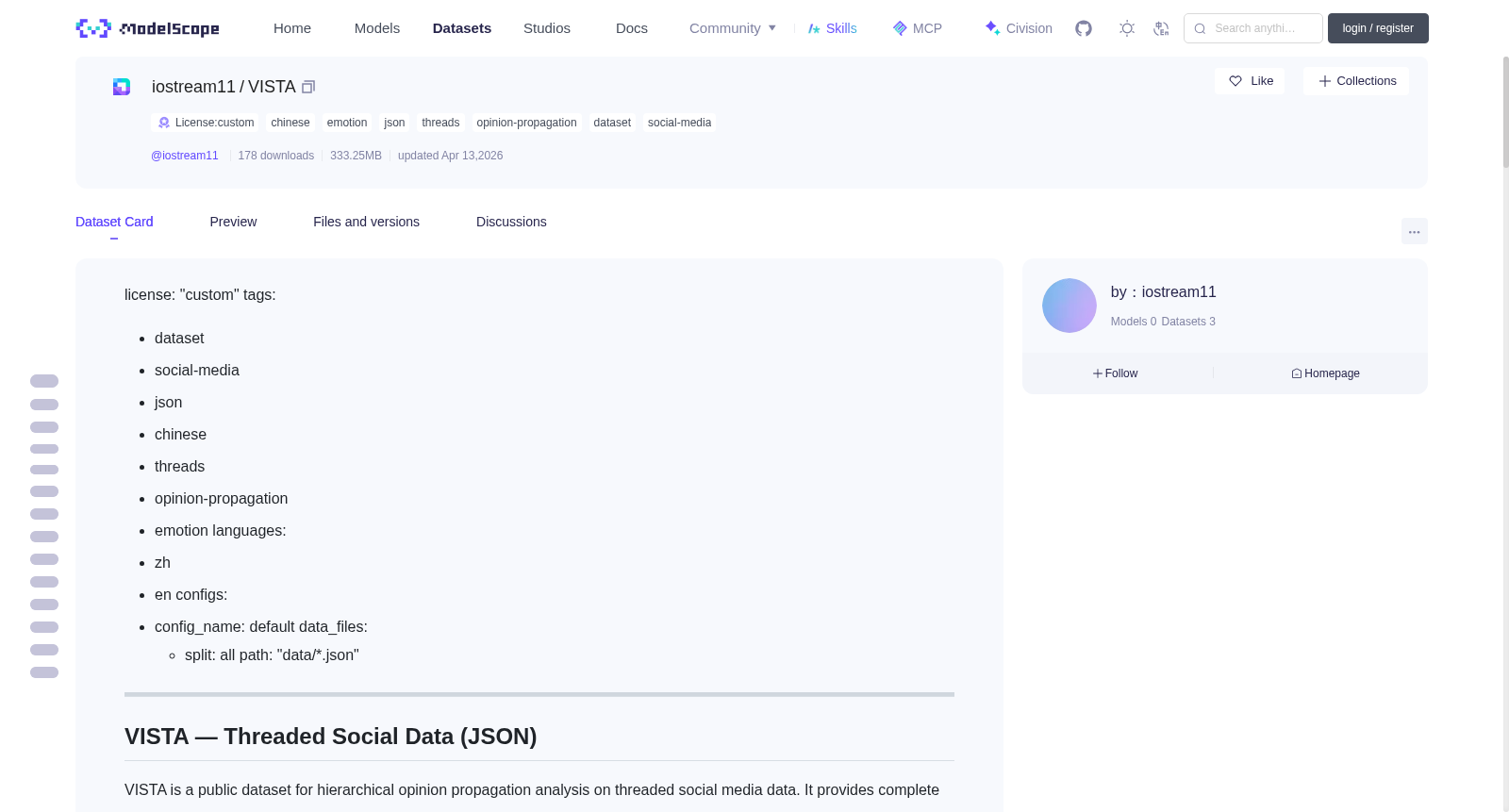The width and height of the screenshot is (1509, 812).
Task: Click the login / register button
Action: 1378,28
